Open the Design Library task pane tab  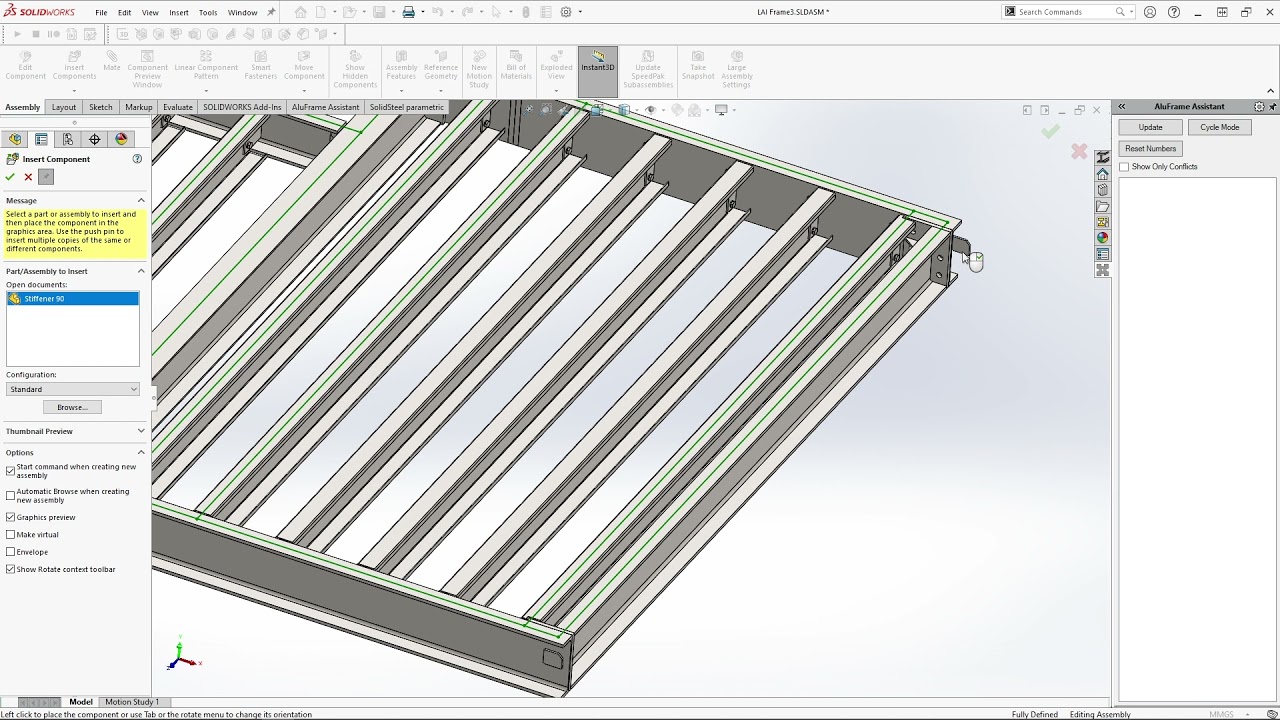point(1102,190)
